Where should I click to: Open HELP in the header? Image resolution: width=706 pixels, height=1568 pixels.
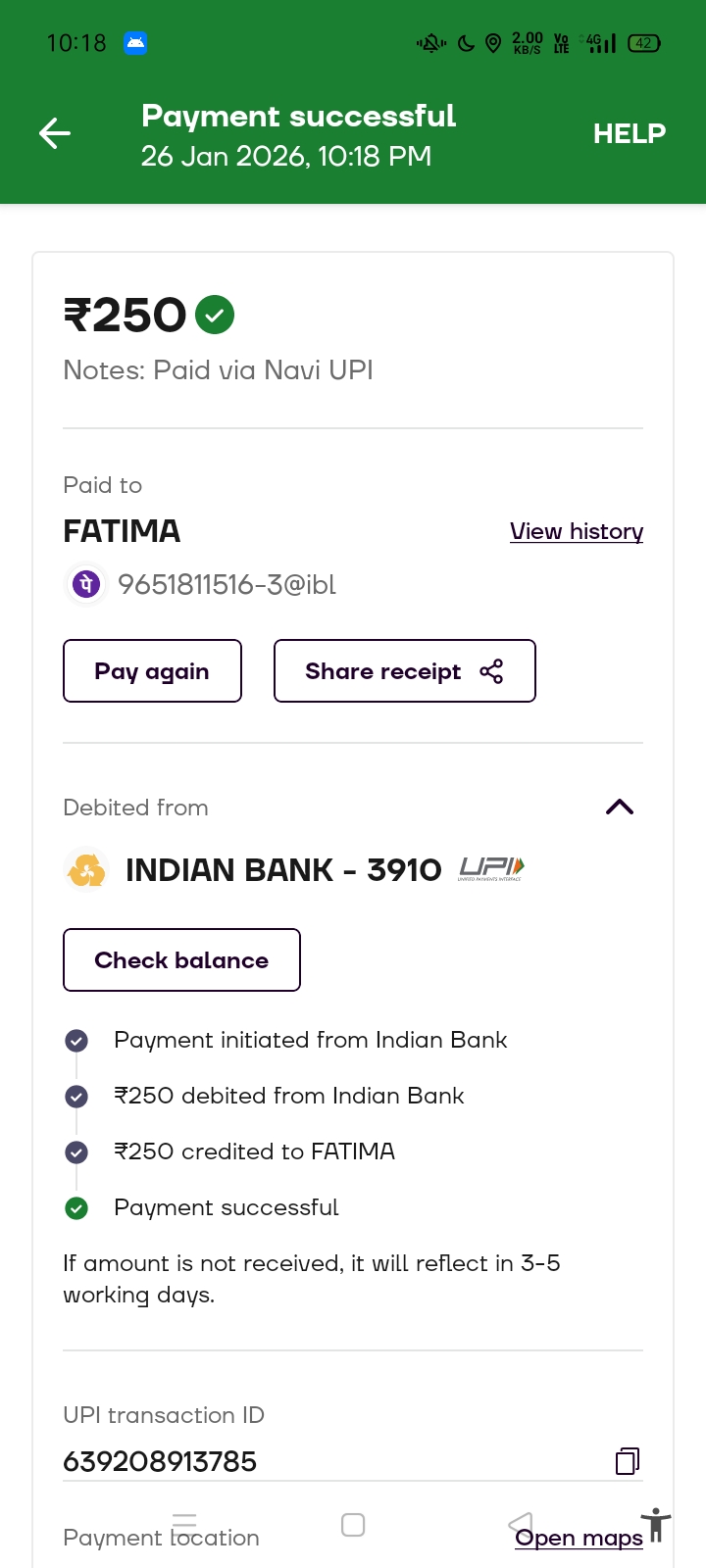629,133
